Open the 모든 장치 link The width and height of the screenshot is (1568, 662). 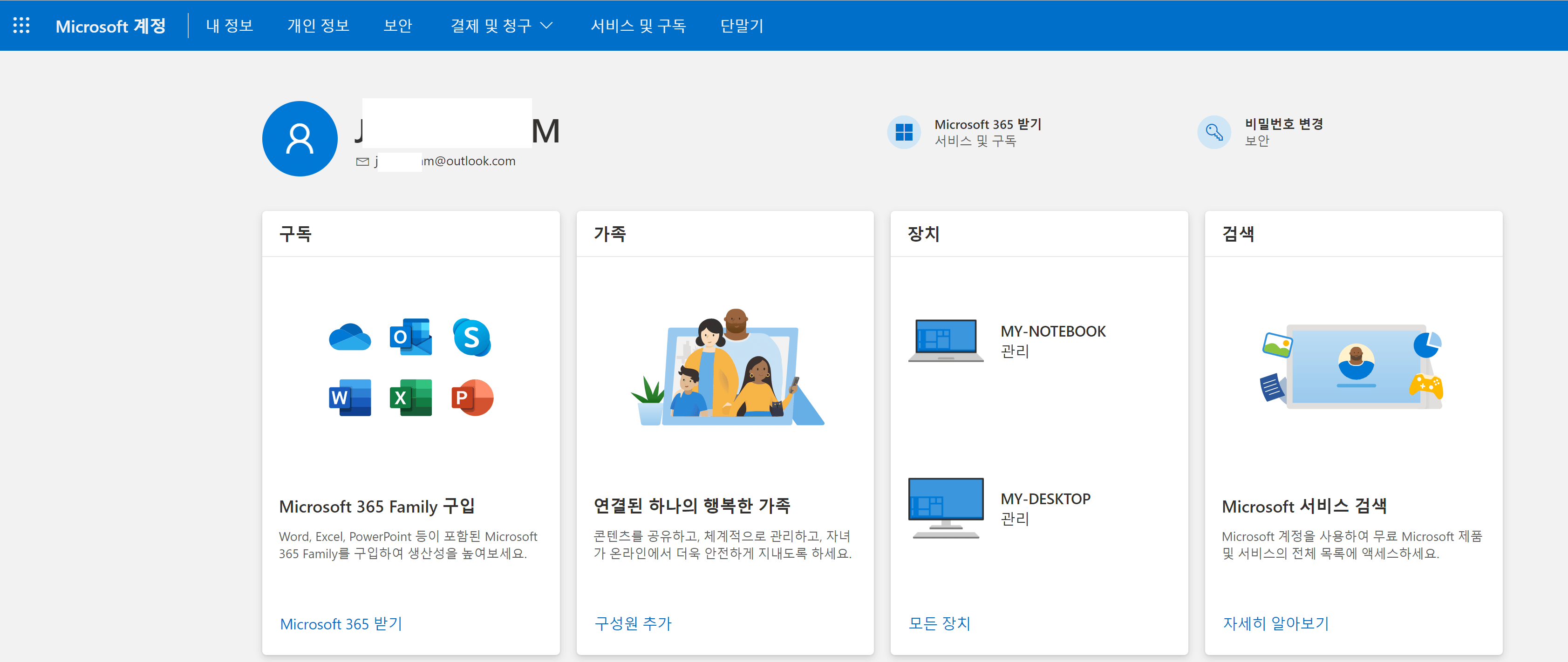pos(939,624)
